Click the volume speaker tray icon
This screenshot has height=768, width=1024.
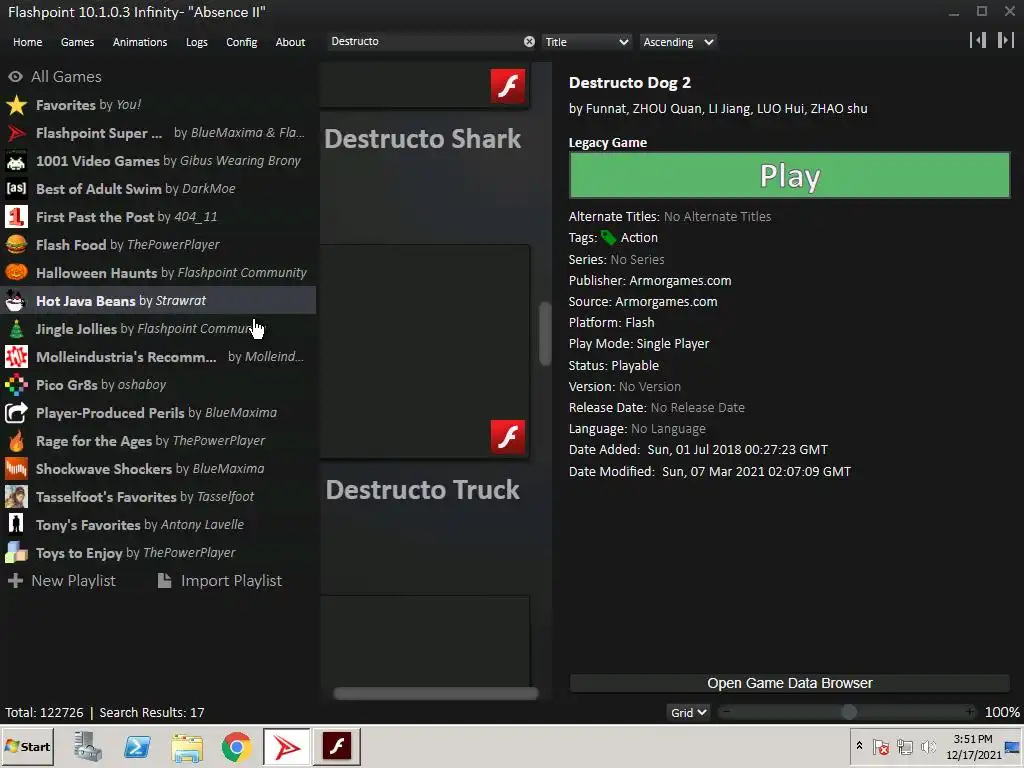click(927, 746)
